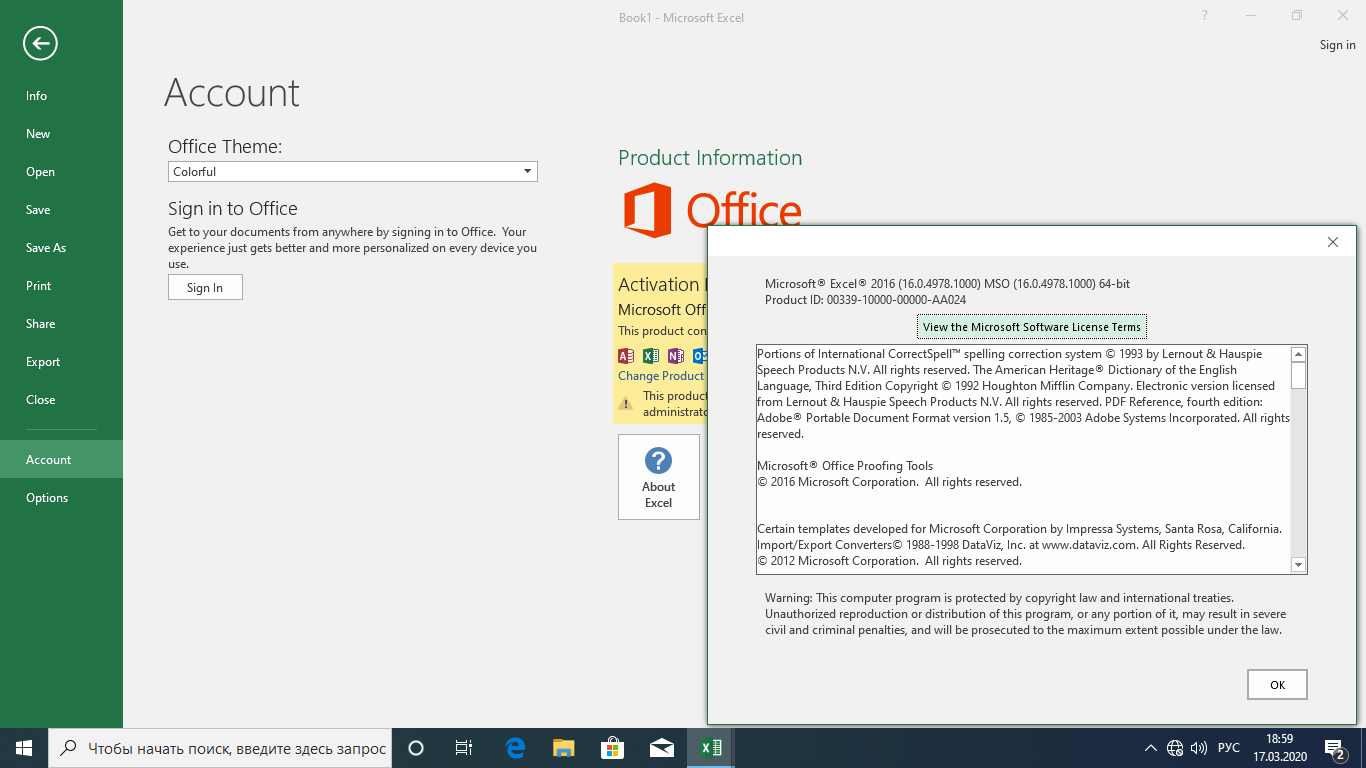Open the About Excel question mark tile

tap(658, 477)
